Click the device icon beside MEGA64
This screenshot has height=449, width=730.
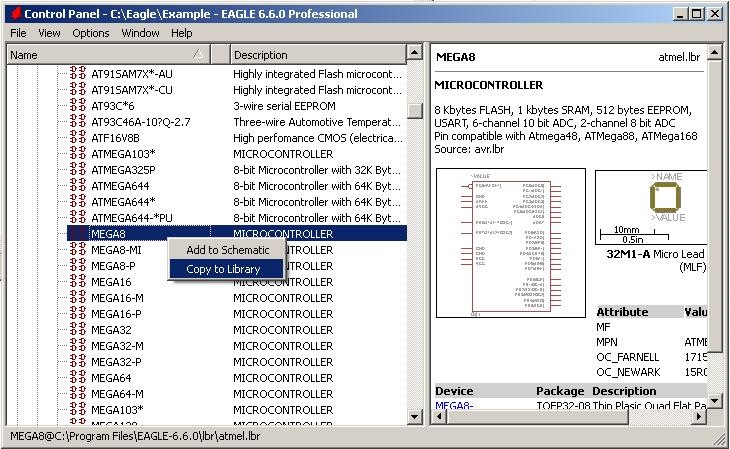click(78, 377)
